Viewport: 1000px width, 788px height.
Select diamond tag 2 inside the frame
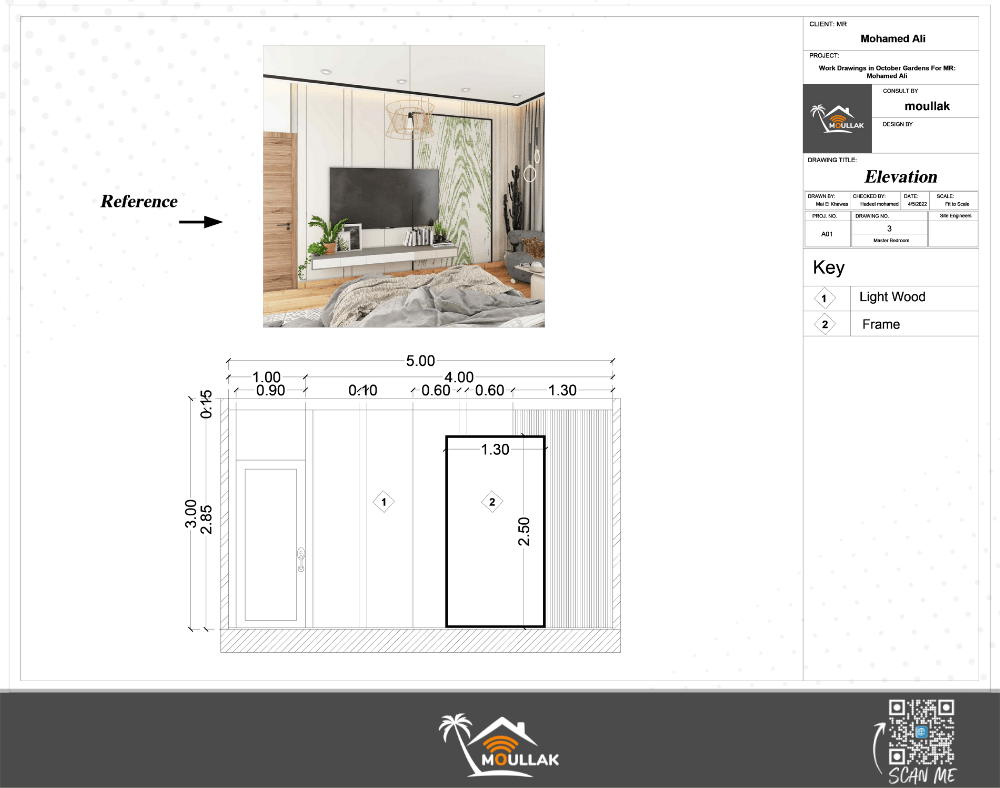pyautogui.click(x=491, y=501)
